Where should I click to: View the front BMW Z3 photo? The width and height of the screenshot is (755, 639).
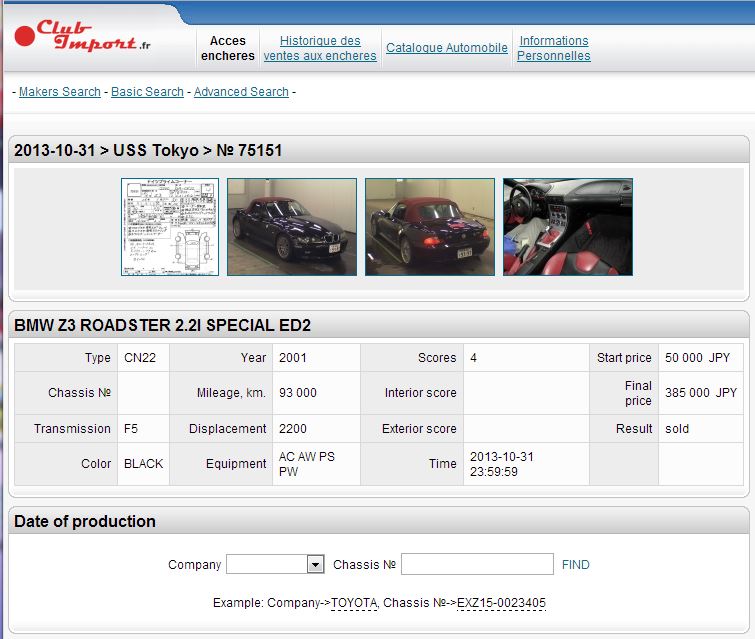click(x=291, y=227)
